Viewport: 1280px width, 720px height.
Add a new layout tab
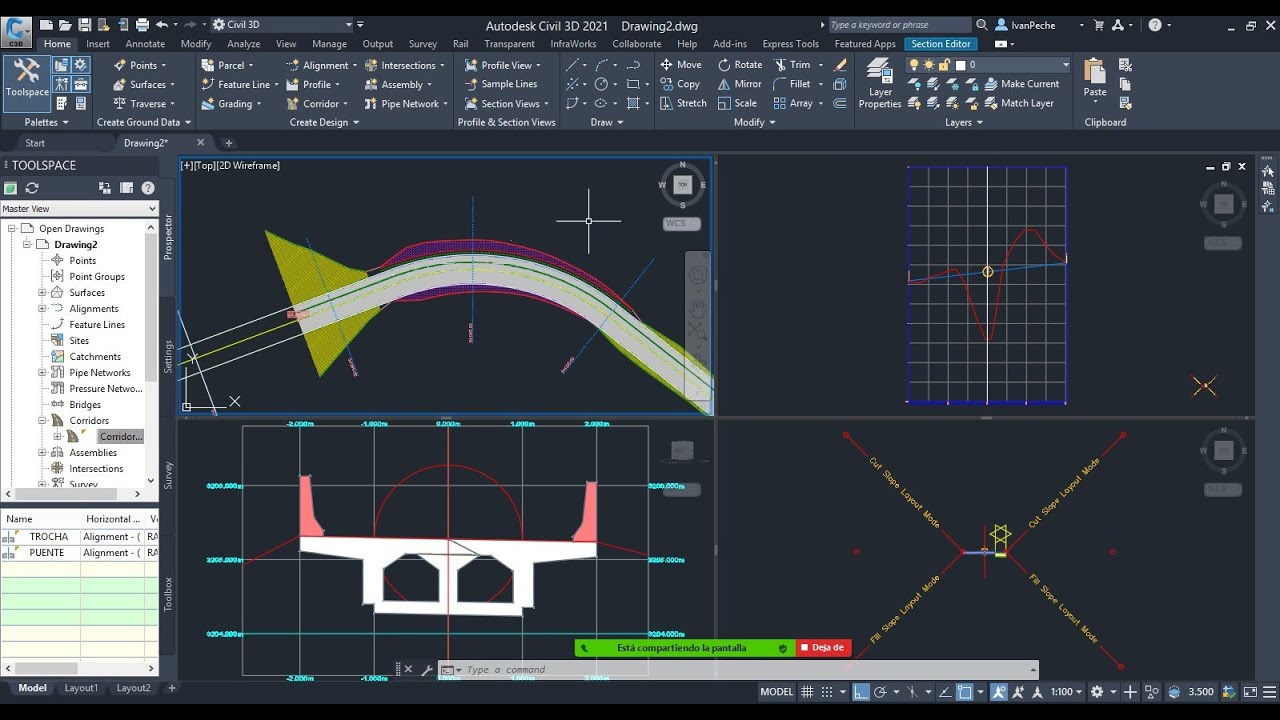[172, 688]
